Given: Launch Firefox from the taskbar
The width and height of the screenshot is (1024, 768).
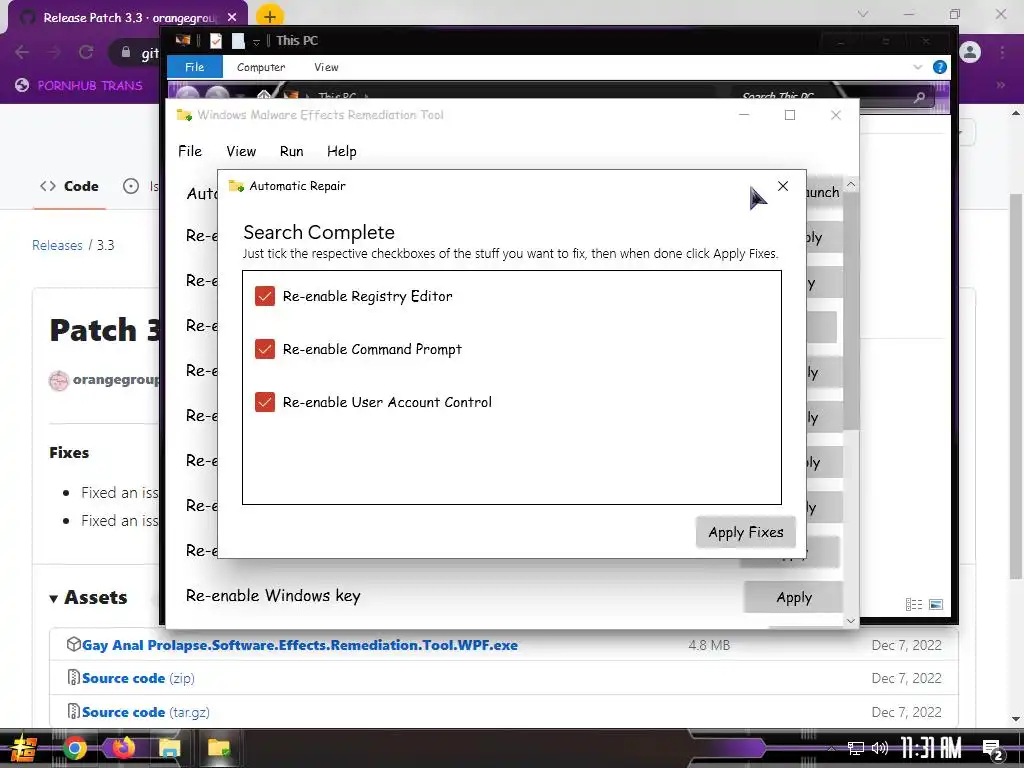Looking at the screenshot, I should click(x=123, y=748).
